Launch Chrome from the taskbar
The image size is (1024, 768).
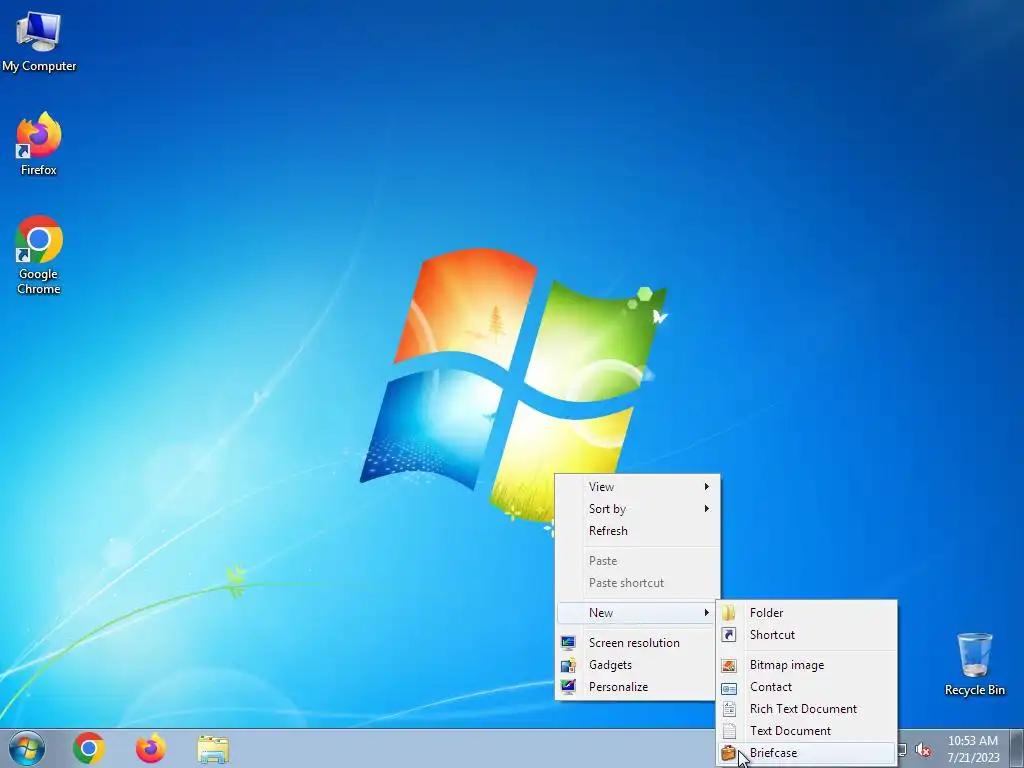(x=89, y=748)
